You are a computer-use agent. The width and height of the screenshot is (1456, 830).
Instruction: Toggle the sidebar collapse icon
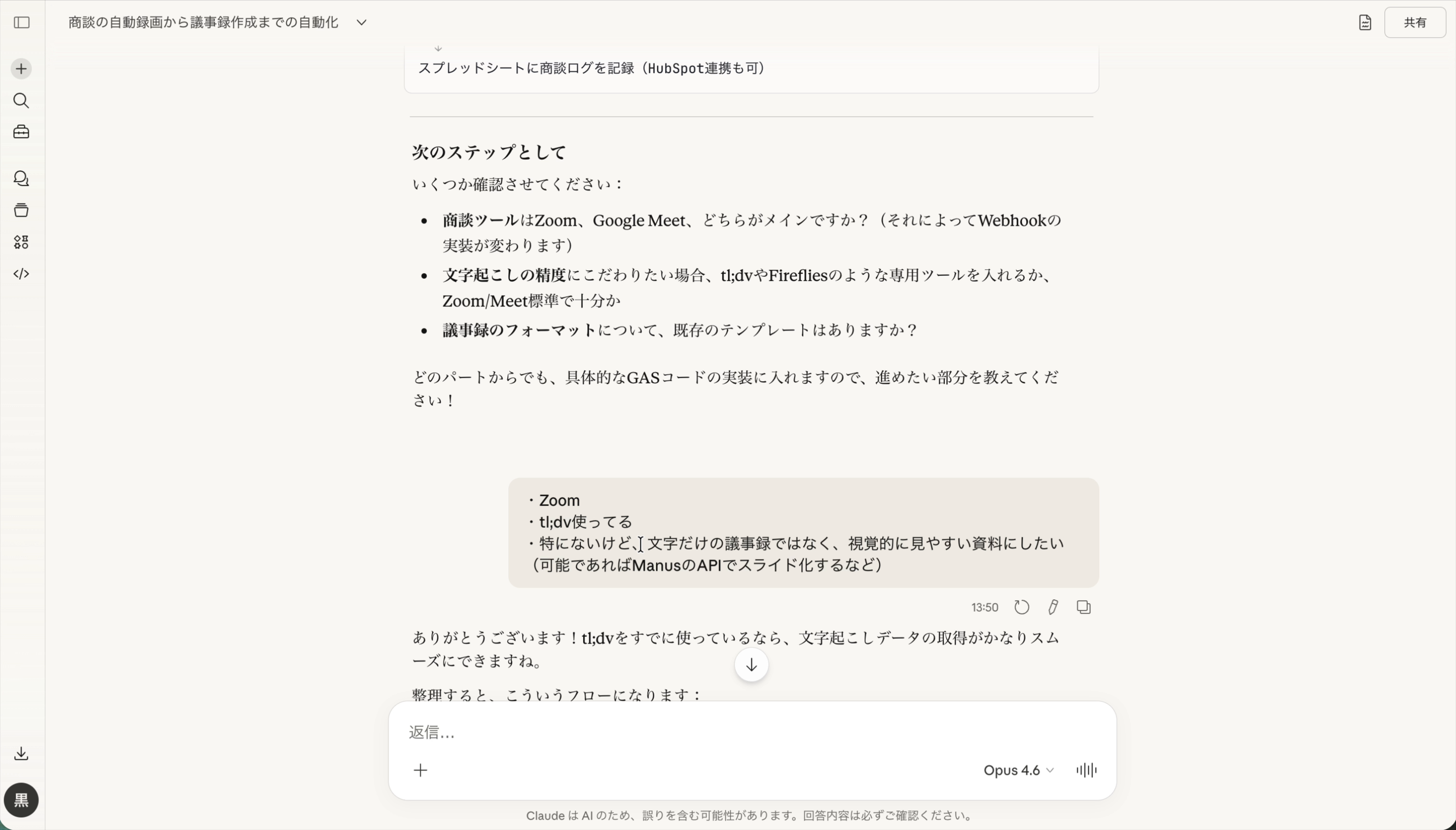pos(22,23)
